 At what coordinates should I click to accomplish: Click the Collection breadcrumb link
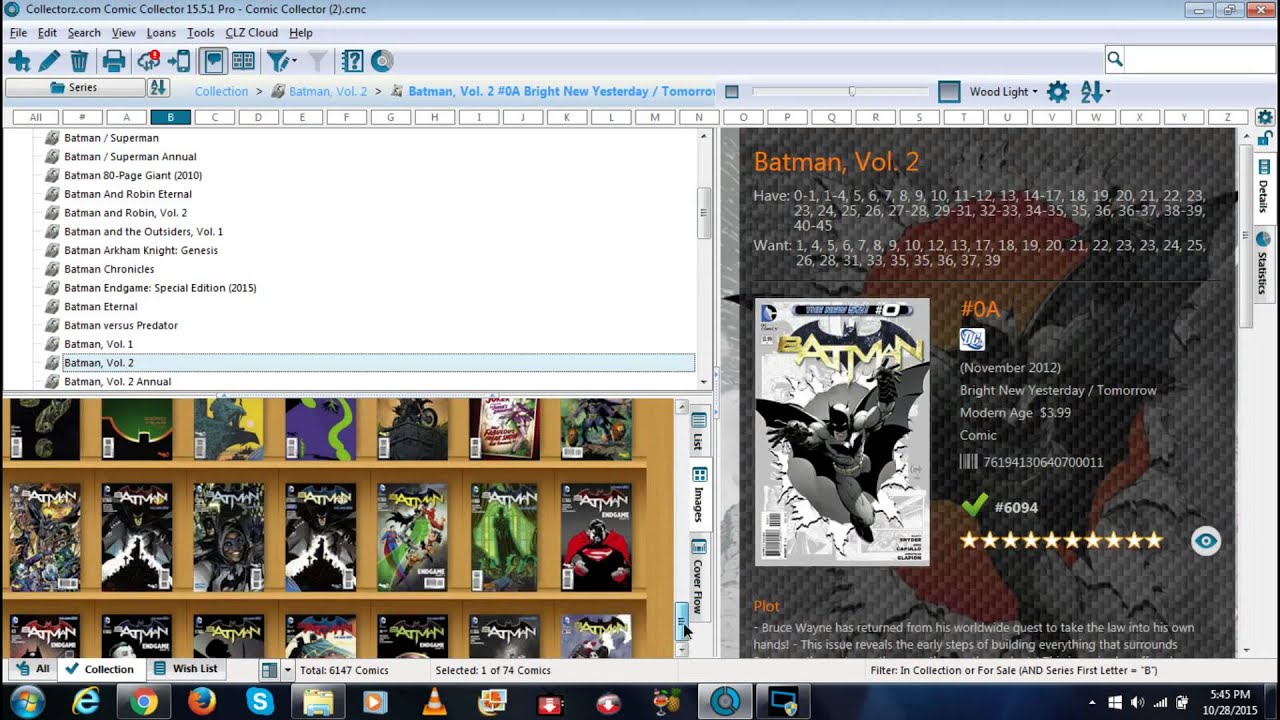pyautogui.click(x=221, y=91)
